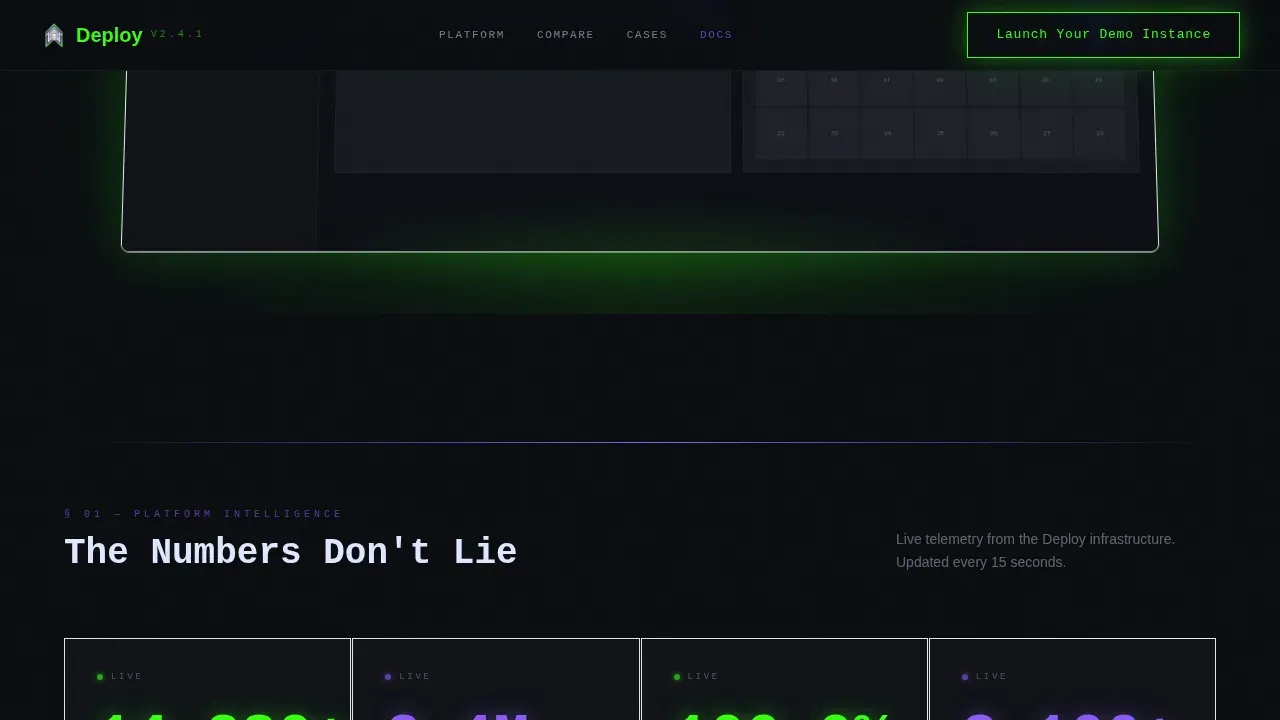Image resolution: width=1280 pixels, height=720 pixels.
Task: Open the Deploy home link text
Action: [x=109, y=35]
